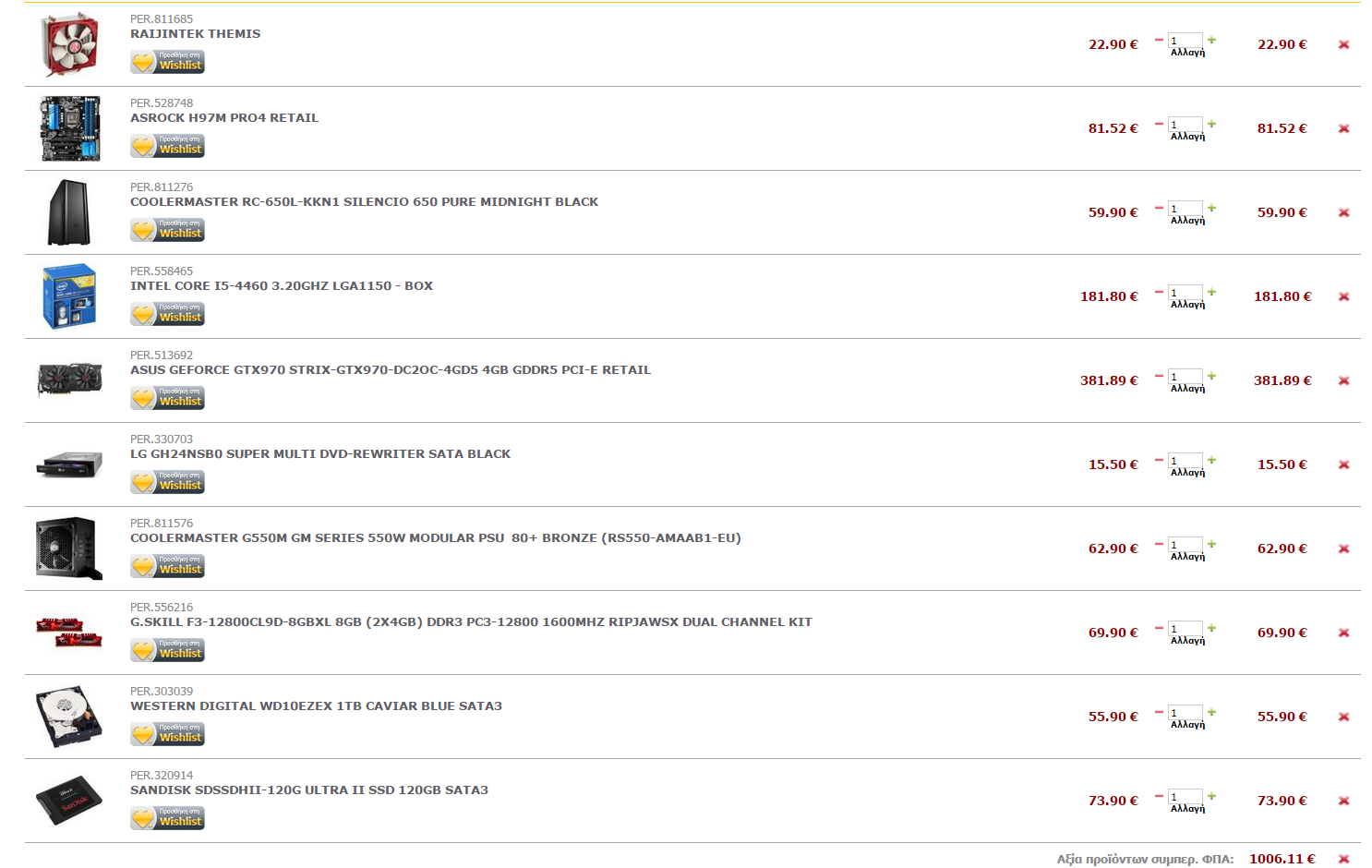Viewport: 1372px width, 868px height.
Task: Click the ASUS graphics card thumbnail
Action: 69,380
